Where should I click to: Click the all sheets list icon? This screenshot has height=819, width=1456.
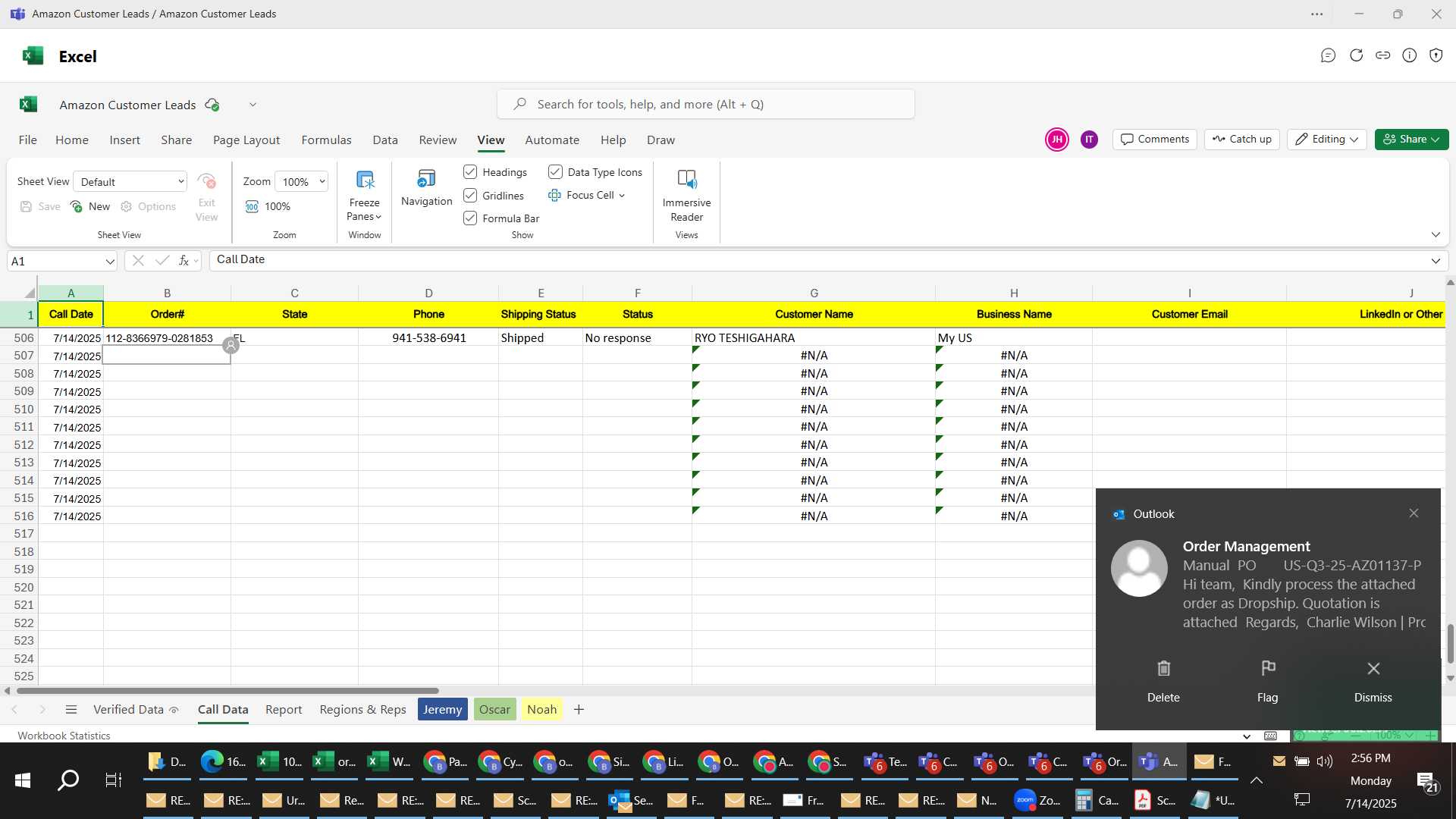click(71, 710)
